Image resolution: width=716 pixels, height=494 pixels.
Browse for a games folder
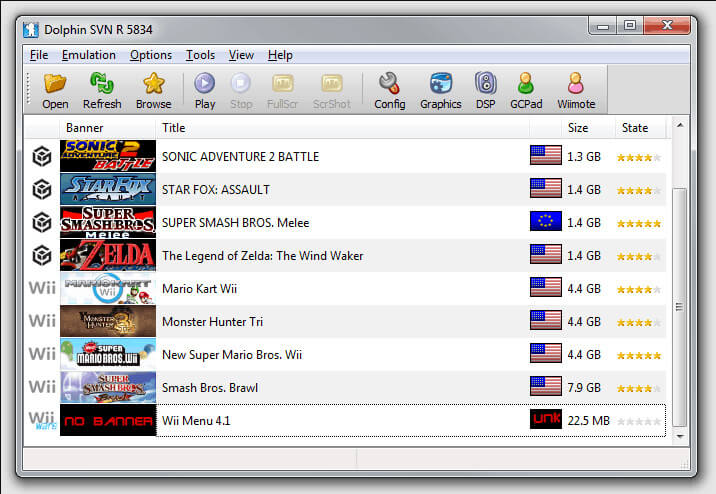pos(153,91)
